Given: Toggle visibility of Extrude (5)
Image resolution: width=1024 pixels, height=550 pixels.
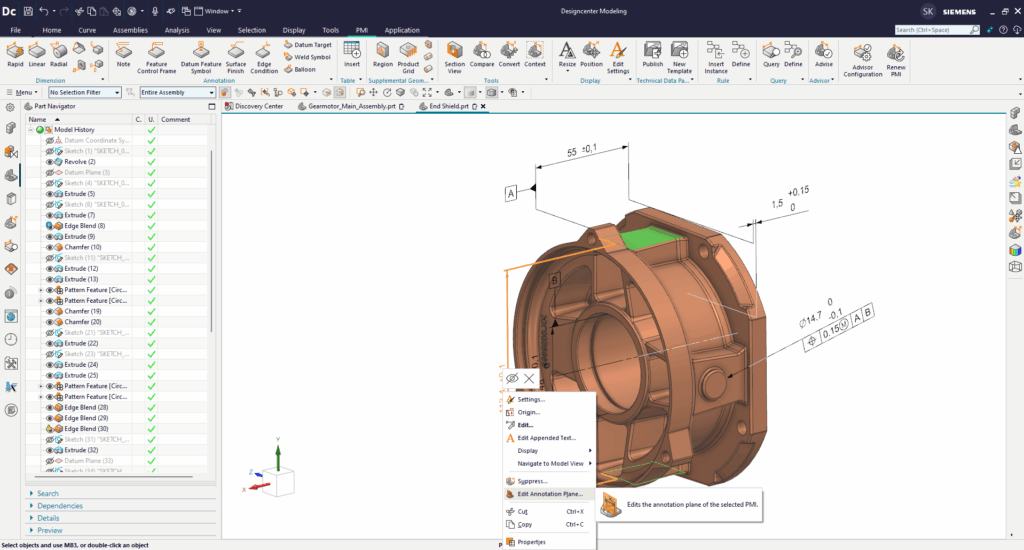Looking at the screenshot, I should coord(50,194).
